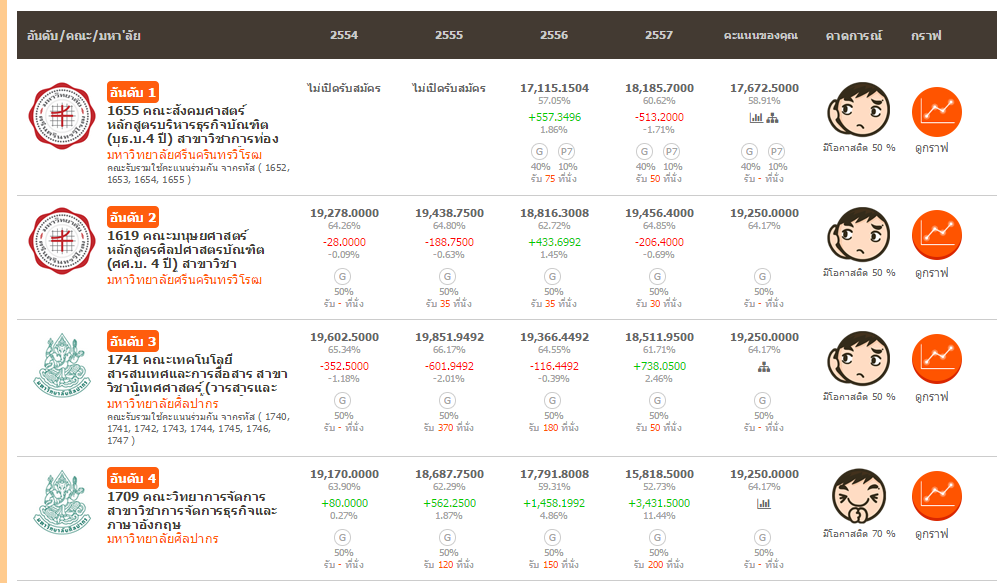Click the G circle under 19,602.5000

click(x=342, y=401)
